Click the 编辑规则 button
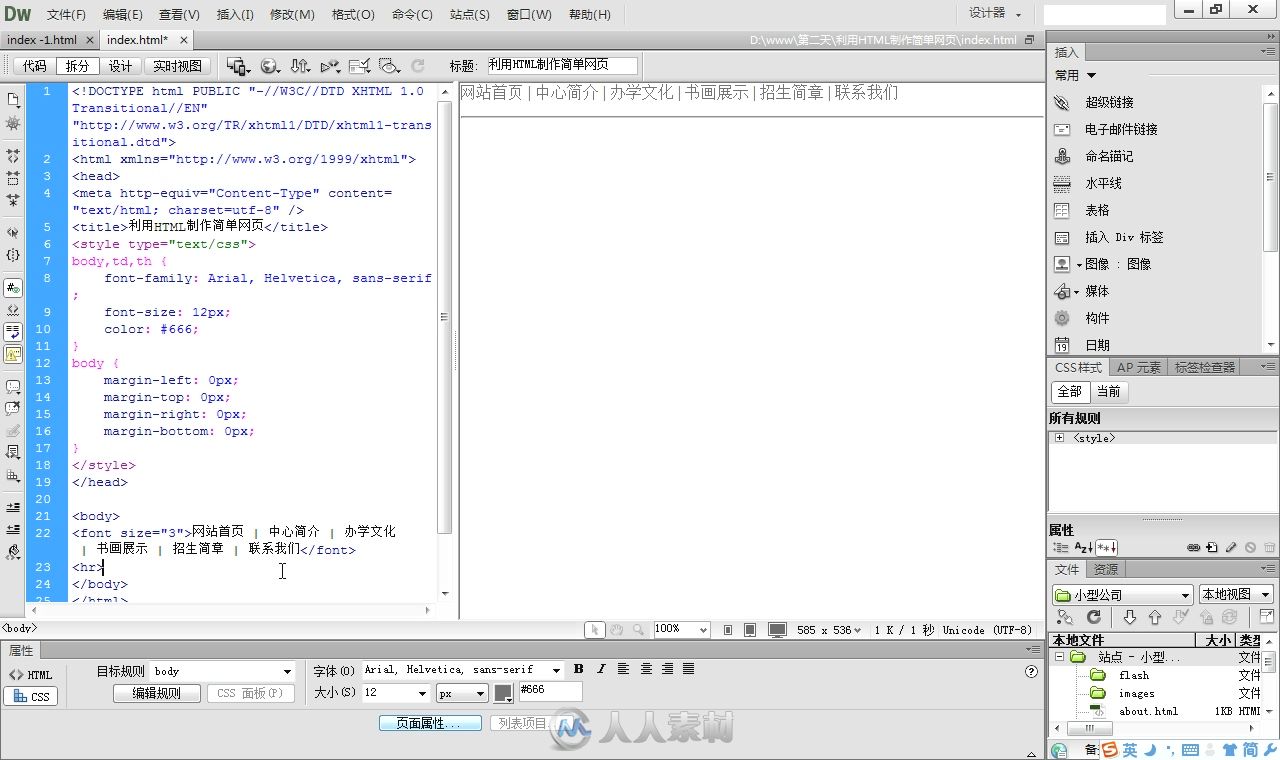Screen dimensions: 1280x760 pyautogui.click(x=157, y=693)
